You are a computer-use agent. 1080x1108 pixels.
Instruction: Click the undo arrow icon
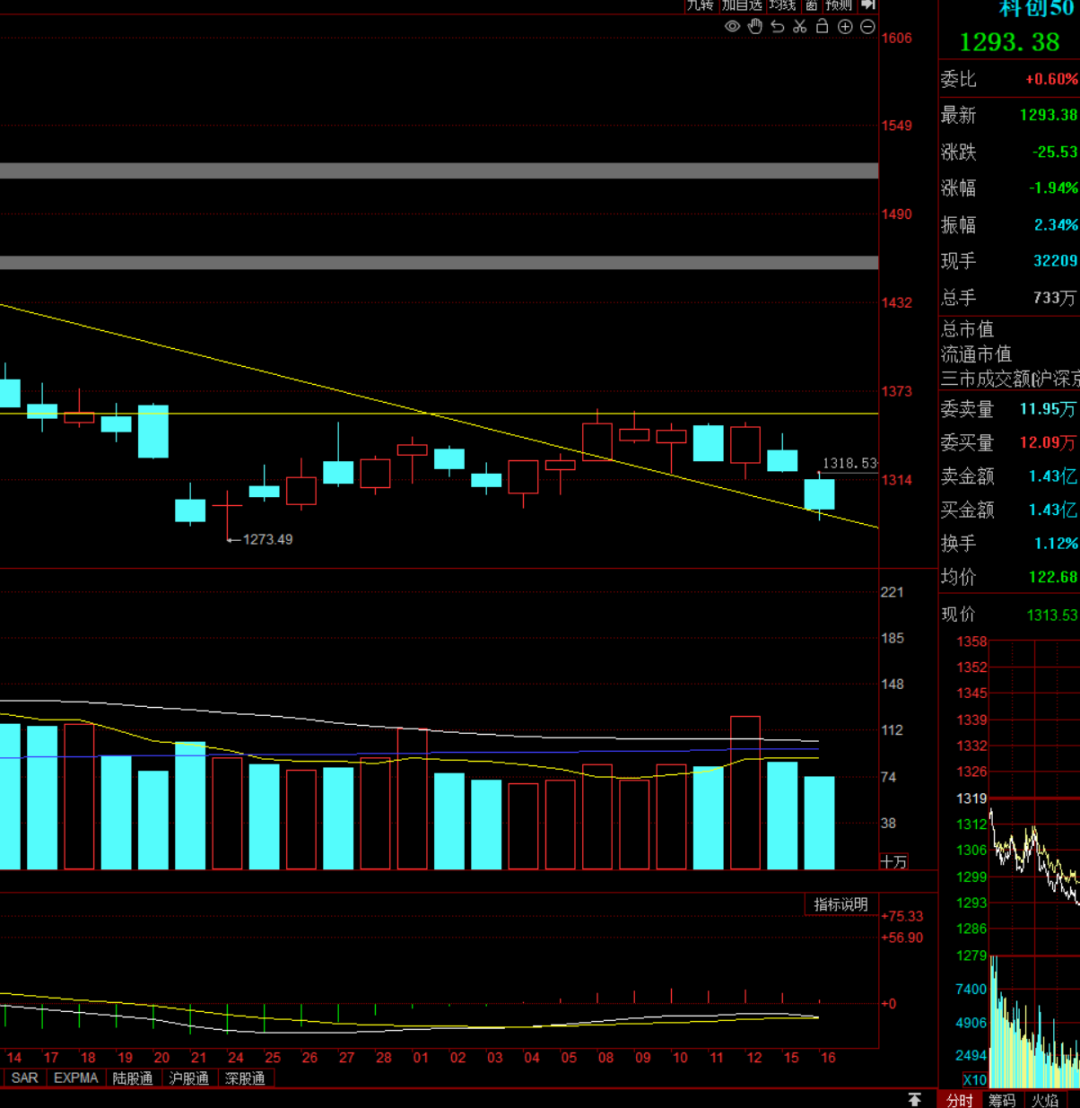pyautogui.click(x=778, y=27)
